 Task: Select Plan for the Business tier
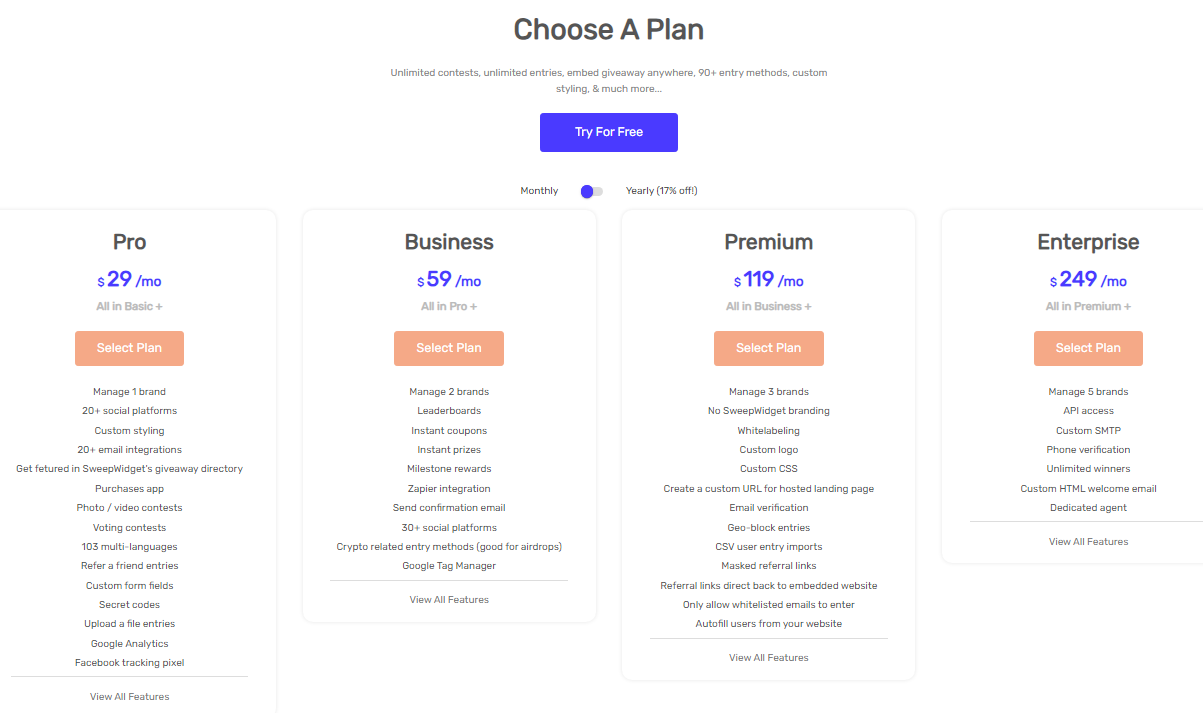pos(448,348)
